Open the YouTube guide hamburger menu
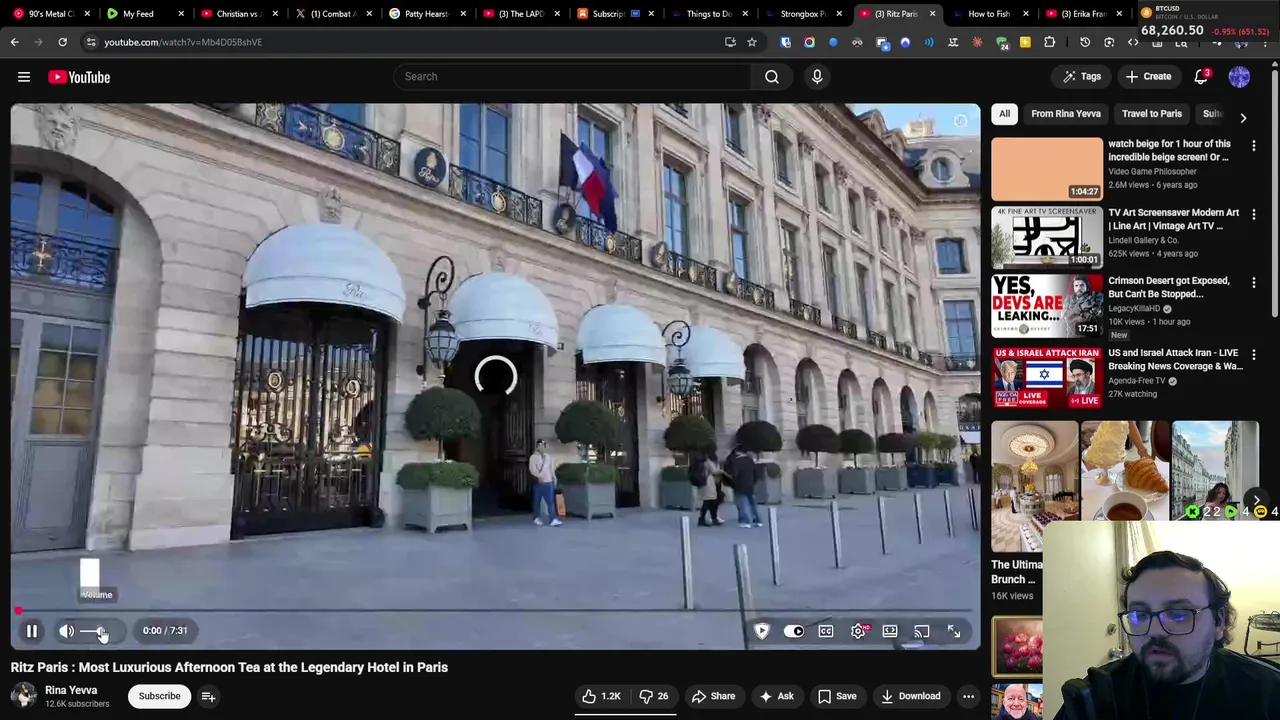The height and width of the screenshot is (720, 1280). click(x=24, y=77)
